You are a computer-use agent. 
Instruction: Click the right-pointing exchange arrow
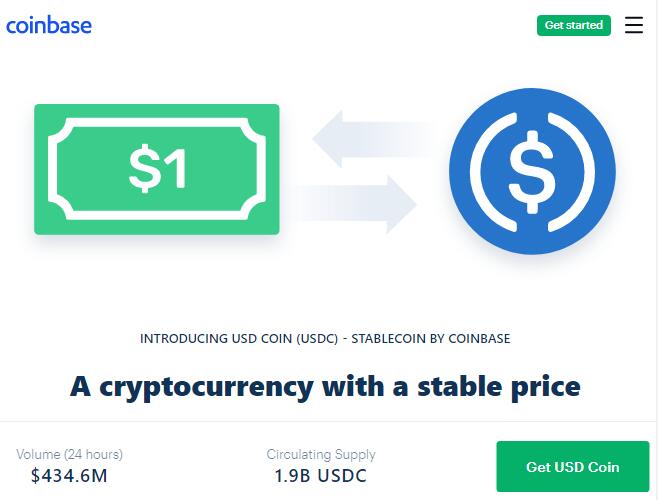coord(354,204)
